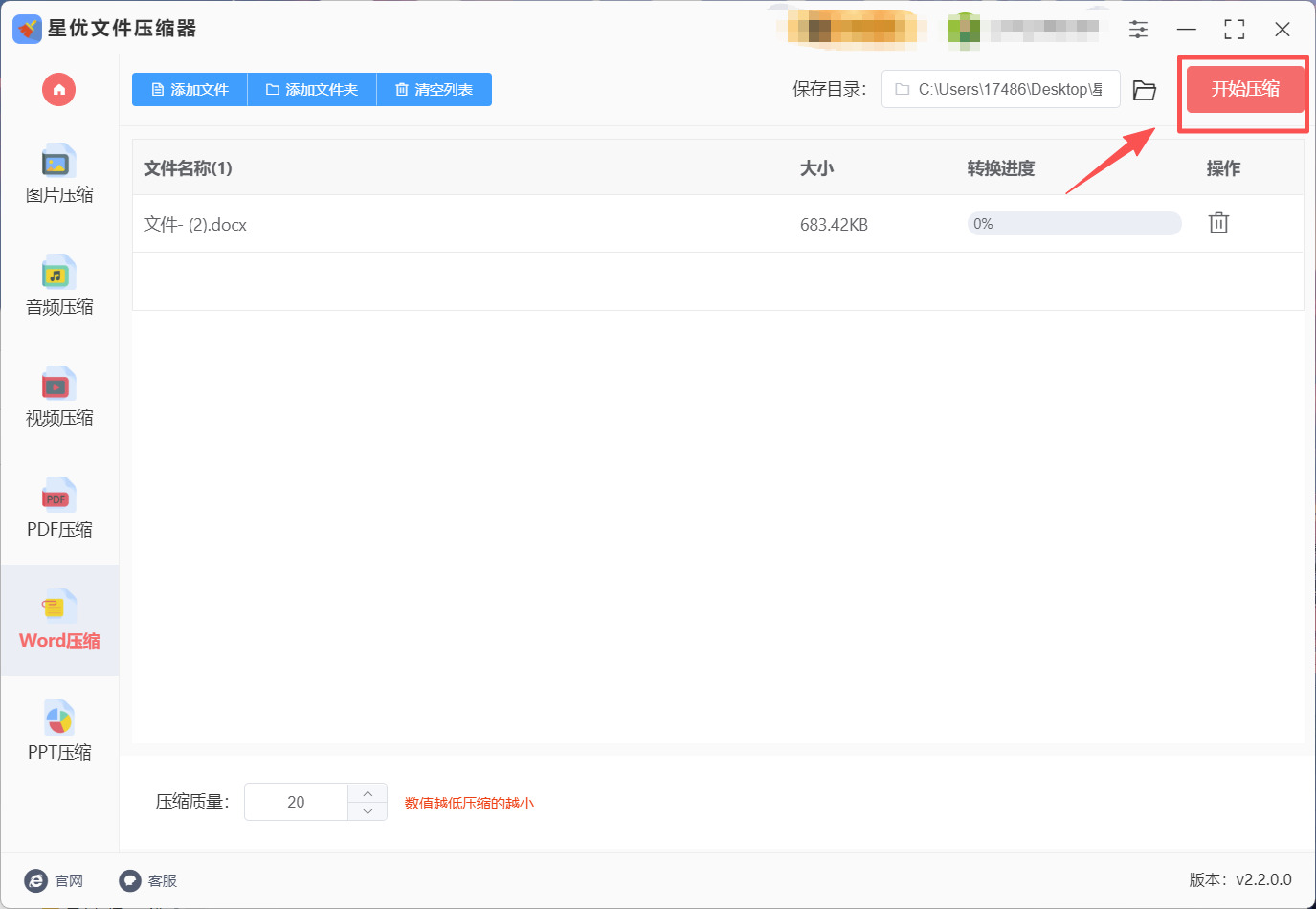
Task: Clear the list with 清空列表
Action: [435, 90]
